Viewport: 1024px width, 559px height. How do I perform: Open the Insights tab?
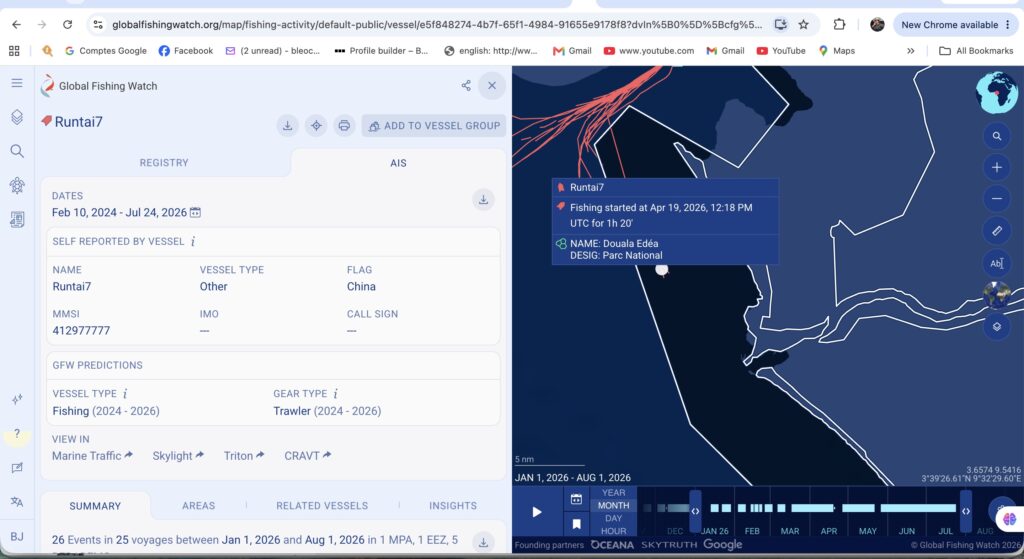click(x=453, y=506)
